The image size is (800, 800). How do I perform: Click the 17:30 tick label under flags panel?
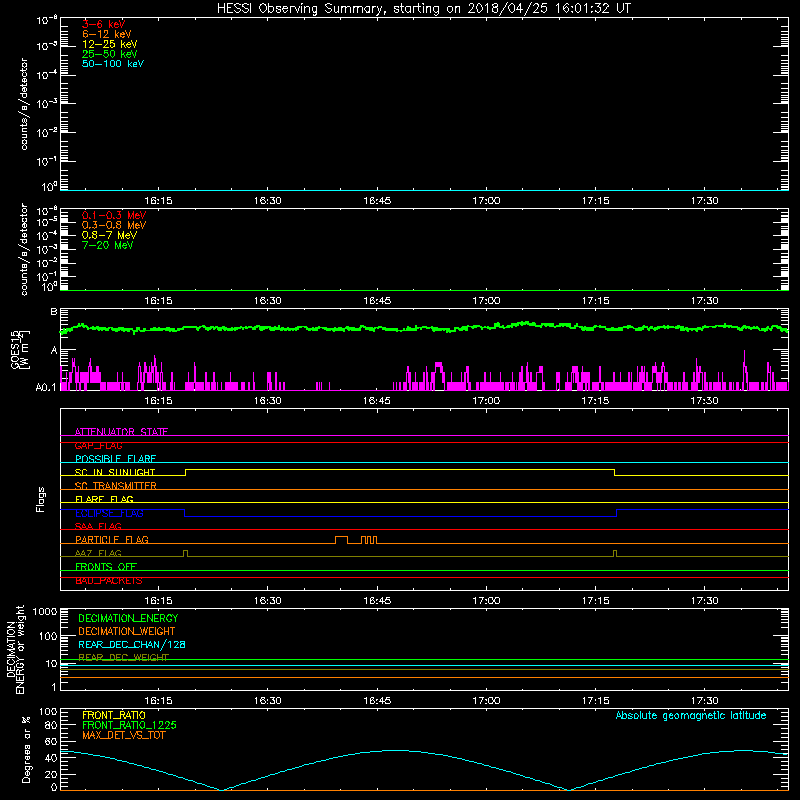click(x=705, y=601)
